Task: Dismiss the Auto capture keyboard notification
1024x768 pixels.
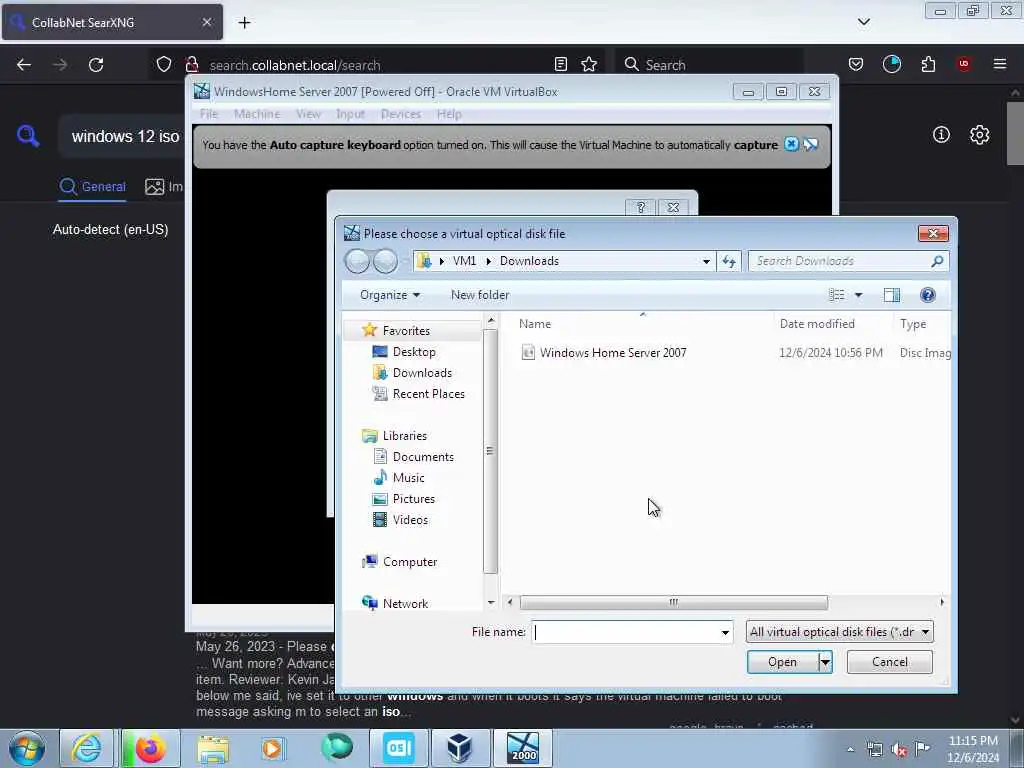Action: click(x=791, y=144)
